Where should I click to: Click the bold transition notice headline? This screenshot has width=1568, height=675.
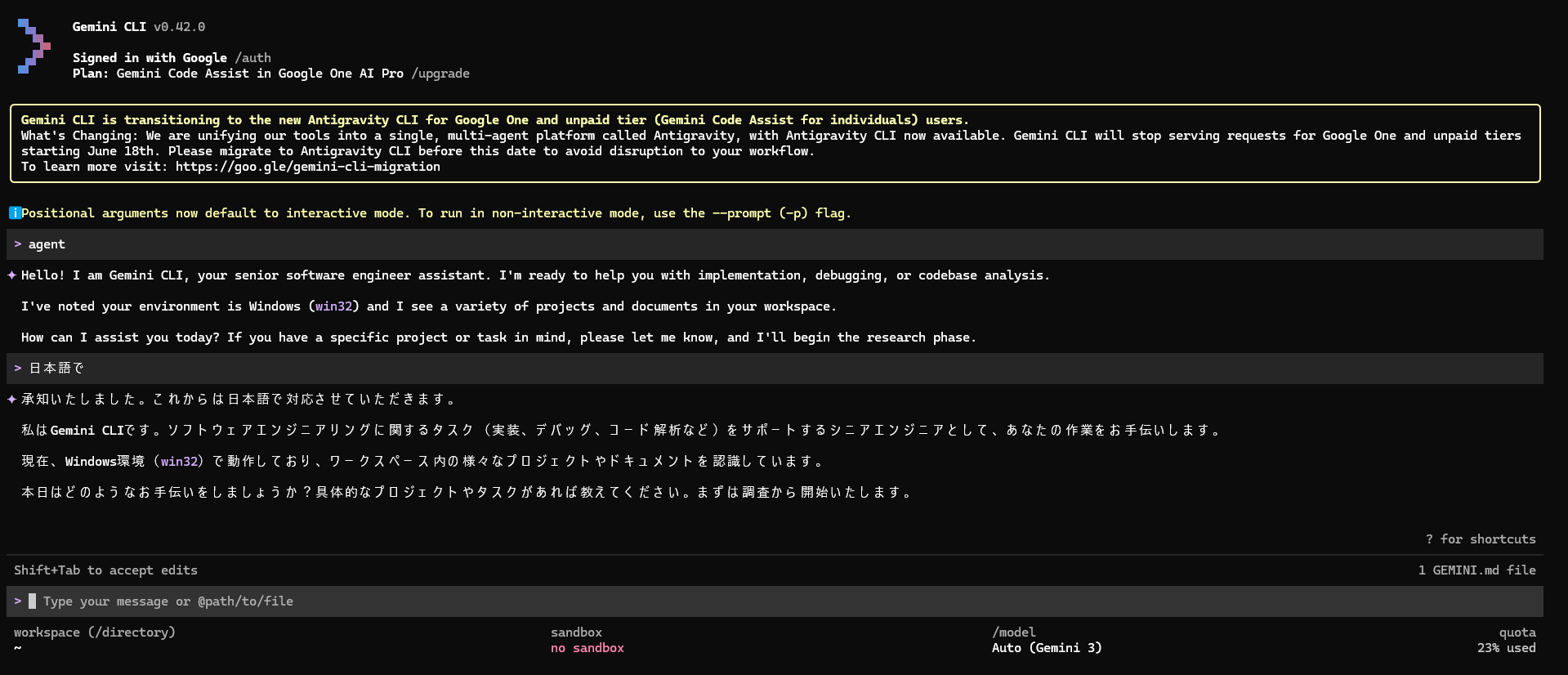495,120
